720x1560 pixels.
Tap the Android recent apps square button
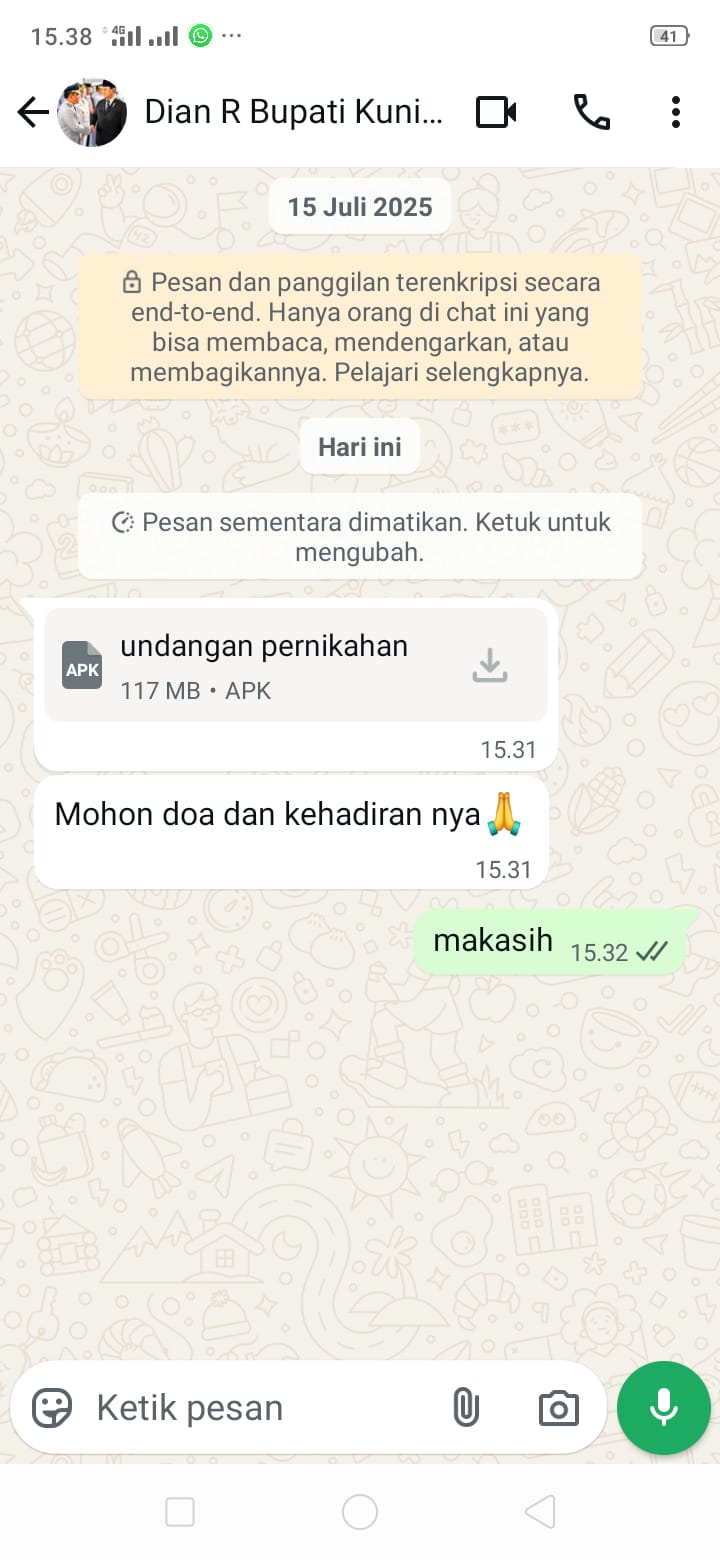(x=180, y=1512)
